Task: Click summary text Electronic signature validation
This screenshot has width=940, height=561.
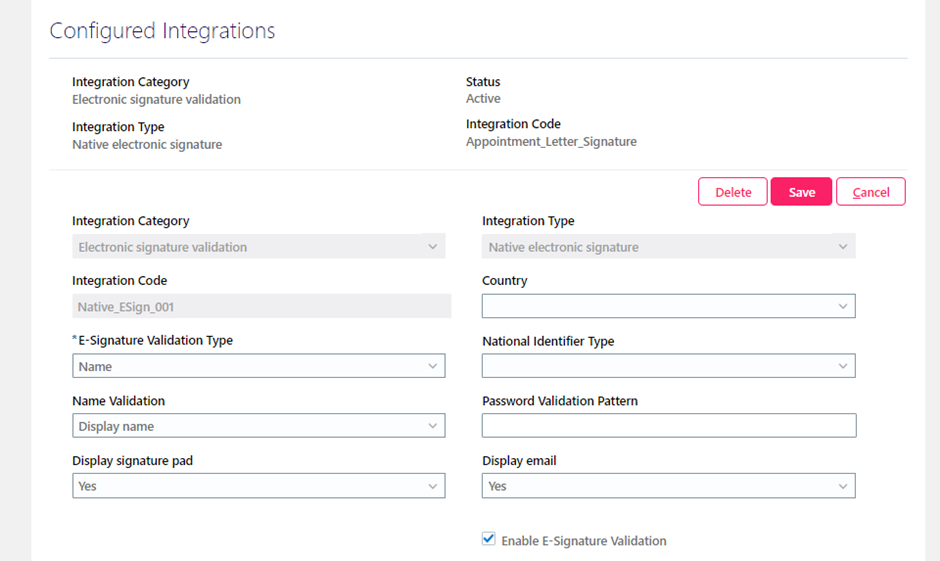Action: pyautogui.click(x=156, y=99)
